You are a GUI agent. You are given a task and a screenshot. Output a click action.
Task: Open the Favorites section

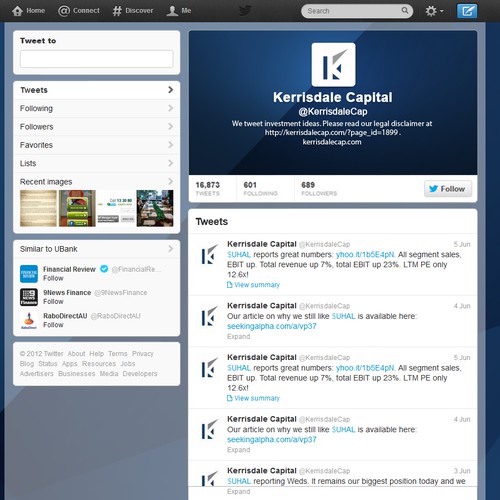97,145
